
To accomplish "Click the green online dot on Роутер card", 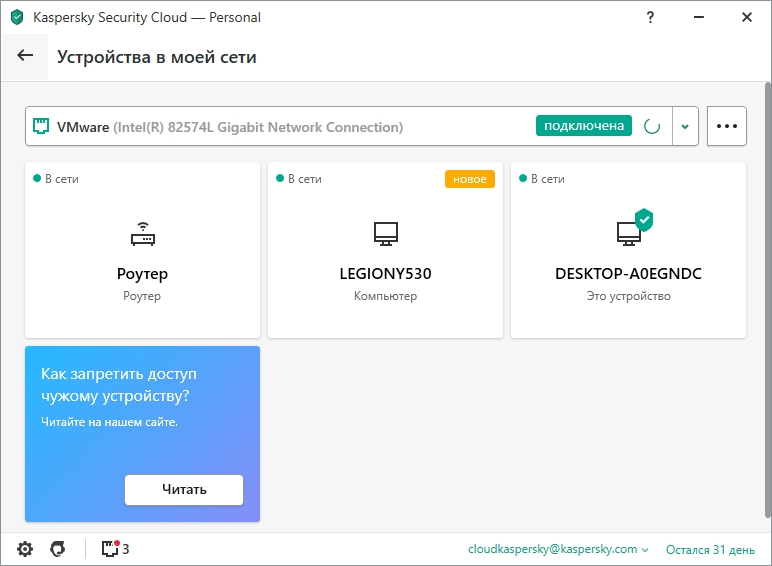I will pos(37,178).
